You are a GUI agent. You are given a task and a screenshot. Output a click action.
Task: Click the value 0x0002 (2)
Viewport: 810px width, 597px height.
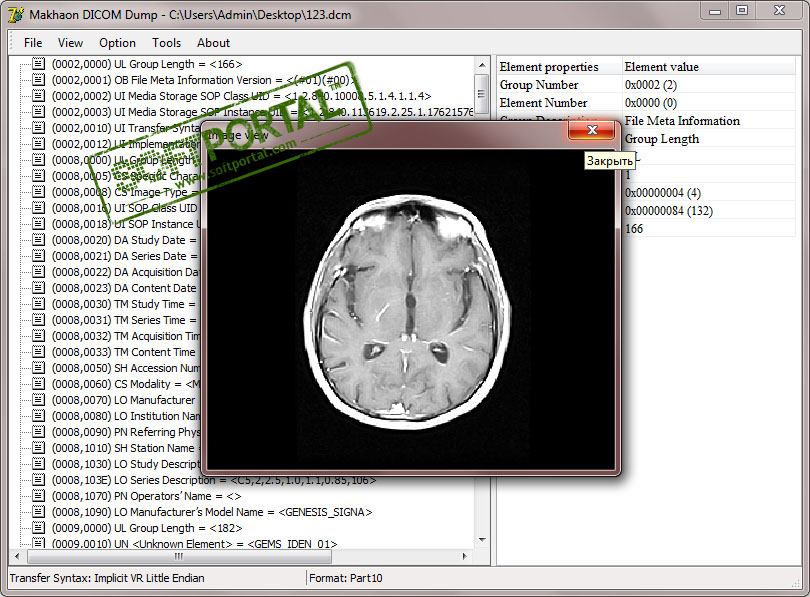650,85
